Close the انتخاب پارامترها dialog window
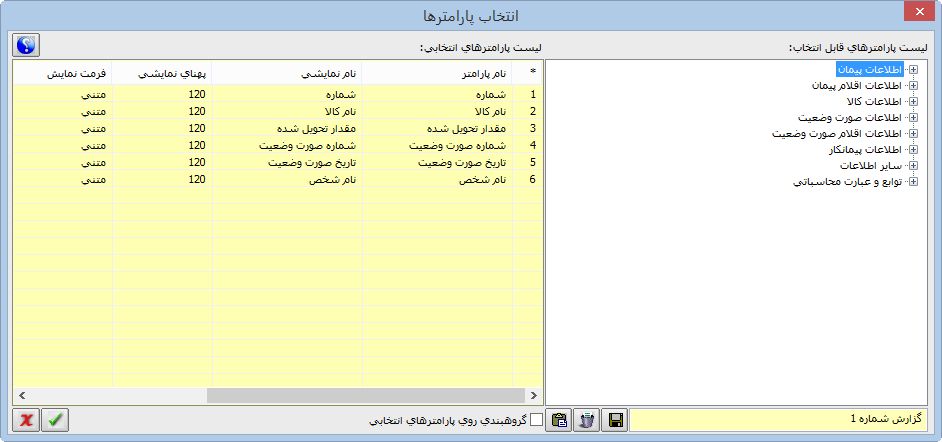Image resolution: width=942 pixels, height=442 pixels. 919,13
